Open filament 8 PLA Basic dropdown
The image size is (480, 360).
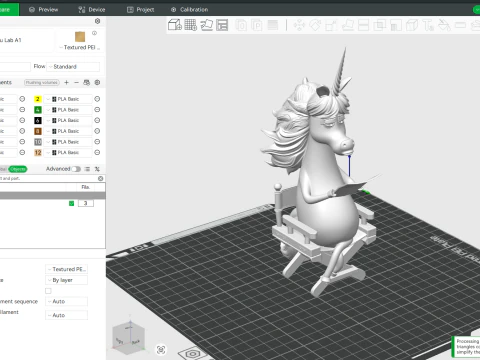click(x=68, y=131)
